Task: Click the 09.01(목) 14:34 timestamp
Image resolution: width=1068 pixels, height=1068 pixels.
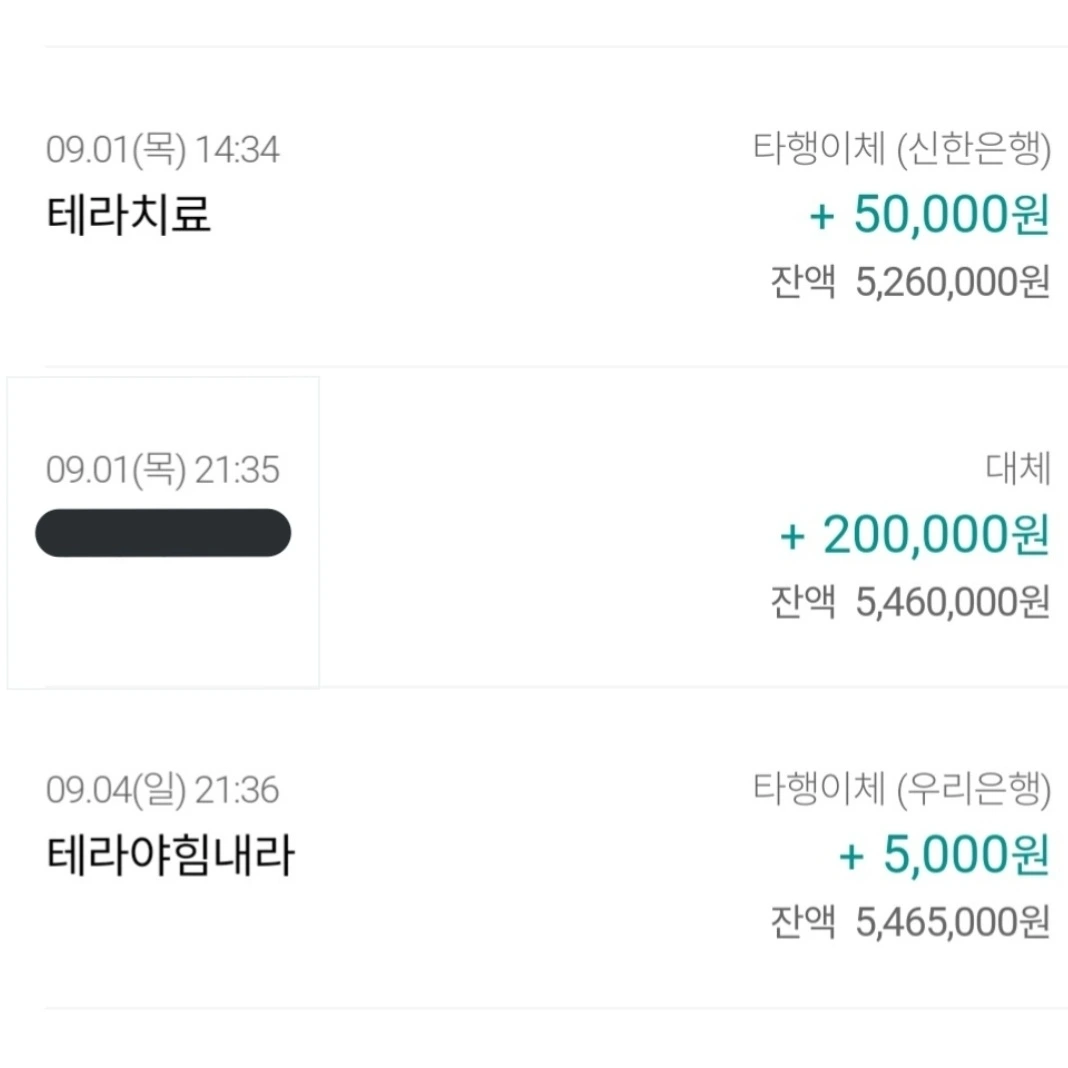Action: 163,150
